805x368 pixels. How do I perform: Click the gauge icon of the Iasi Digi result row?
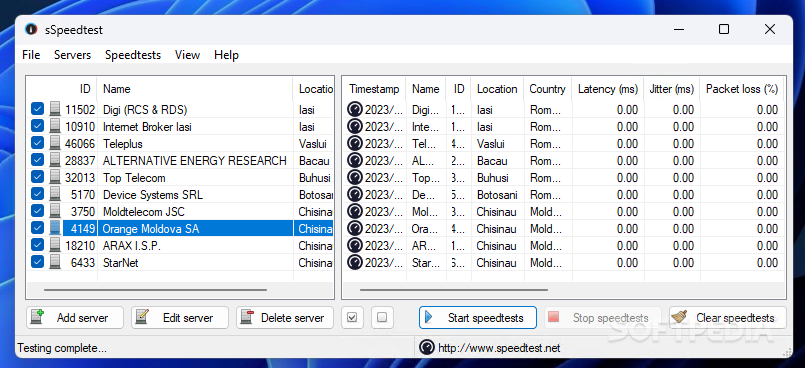pos(355,109)
